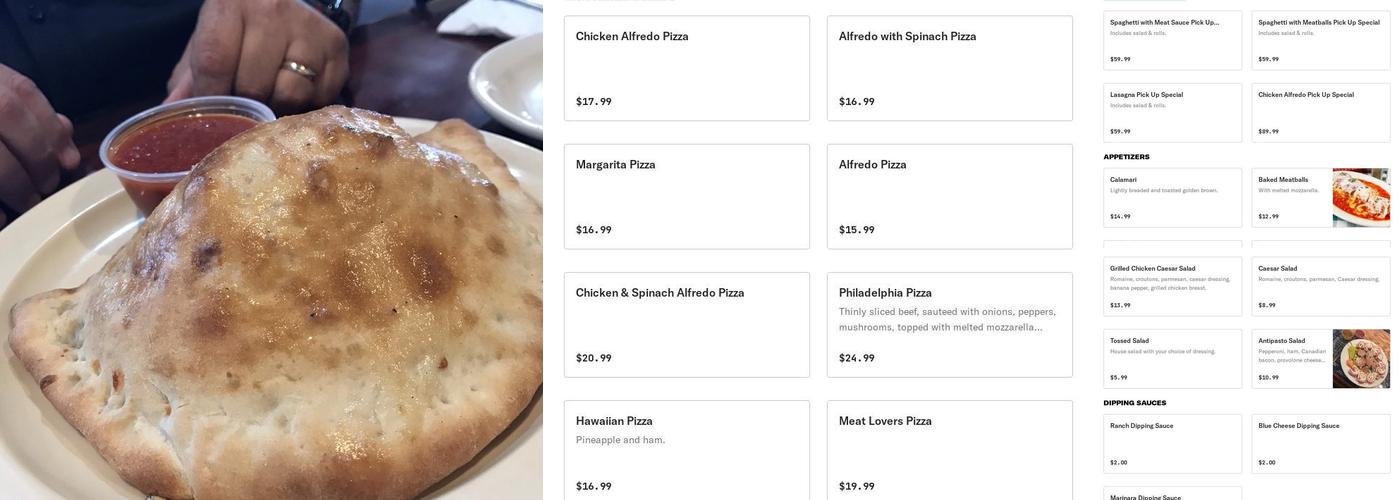Select the Meat Lovers Pizza card
This screenshot has width=1400, height=500.
[x=949, y=452]
